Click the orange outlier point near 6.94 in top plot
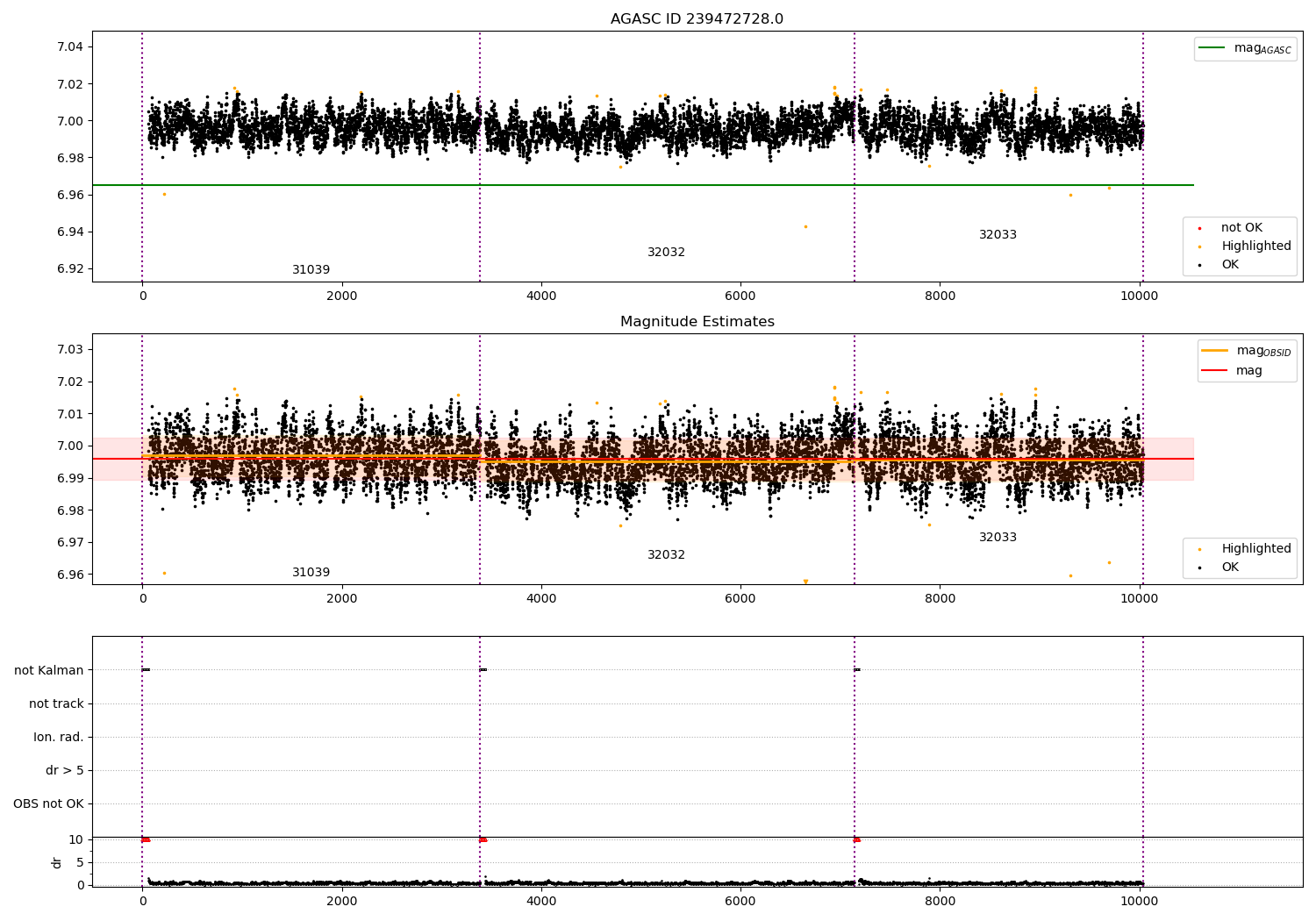Image resolution: width=1316 pixels, height=921 pixels. (805, 227)
